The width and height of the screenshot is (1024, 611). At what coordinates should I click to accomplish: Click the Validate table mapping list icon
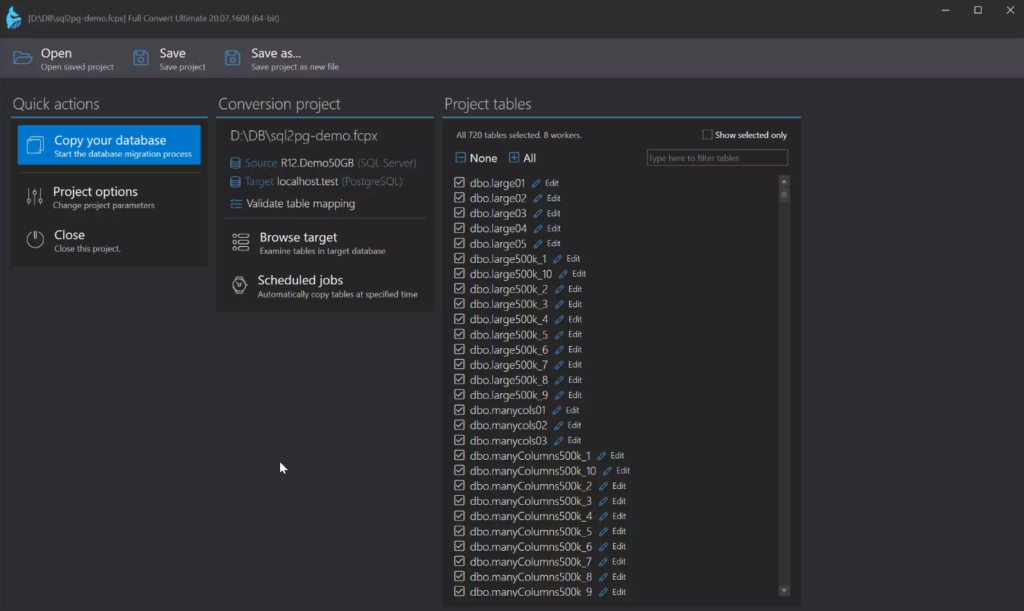coord(236,204)
